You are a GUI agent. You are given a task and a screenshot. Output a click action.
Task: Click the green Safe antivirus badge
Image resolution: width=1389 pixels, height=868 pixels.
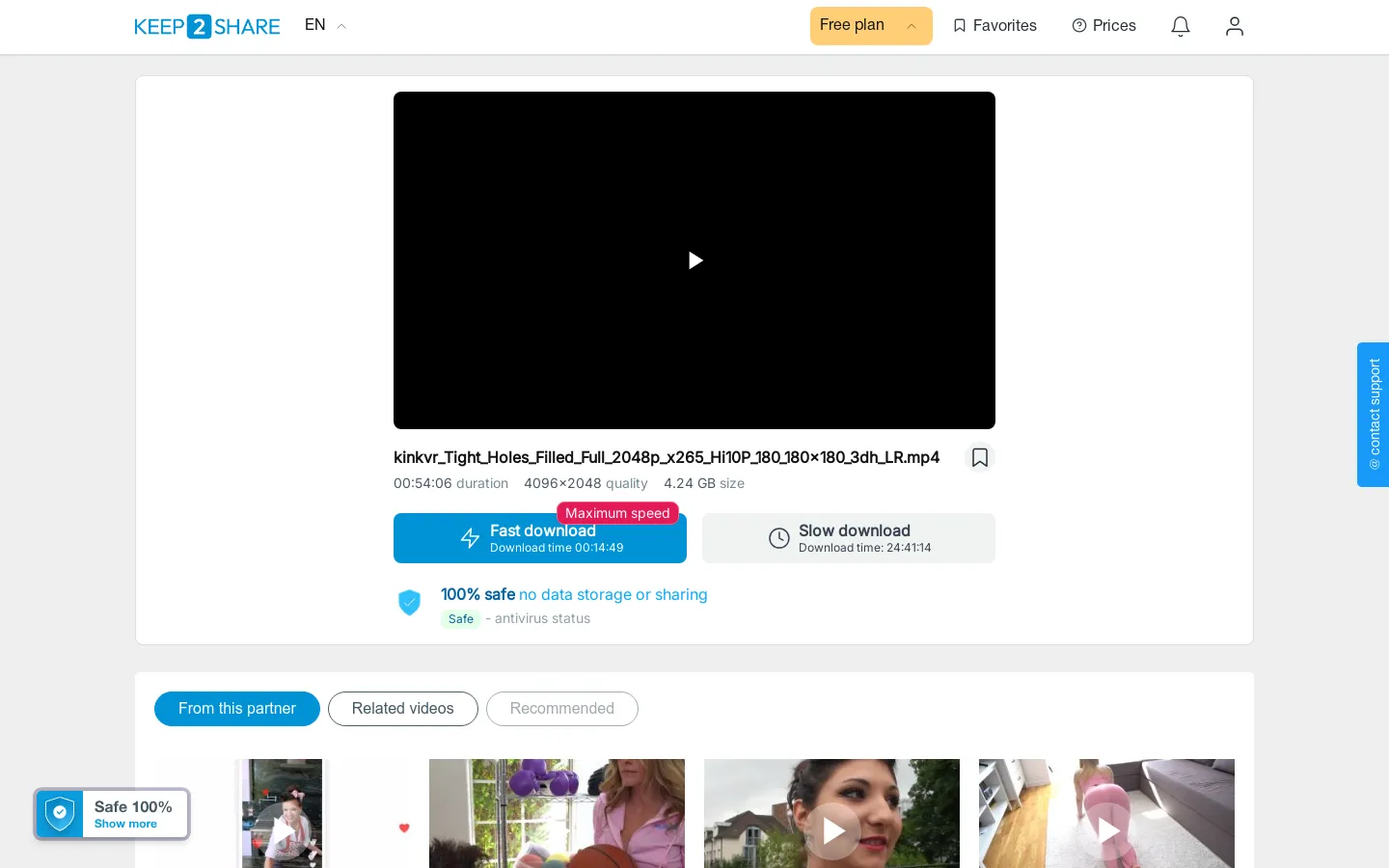(x=461, y=619)
